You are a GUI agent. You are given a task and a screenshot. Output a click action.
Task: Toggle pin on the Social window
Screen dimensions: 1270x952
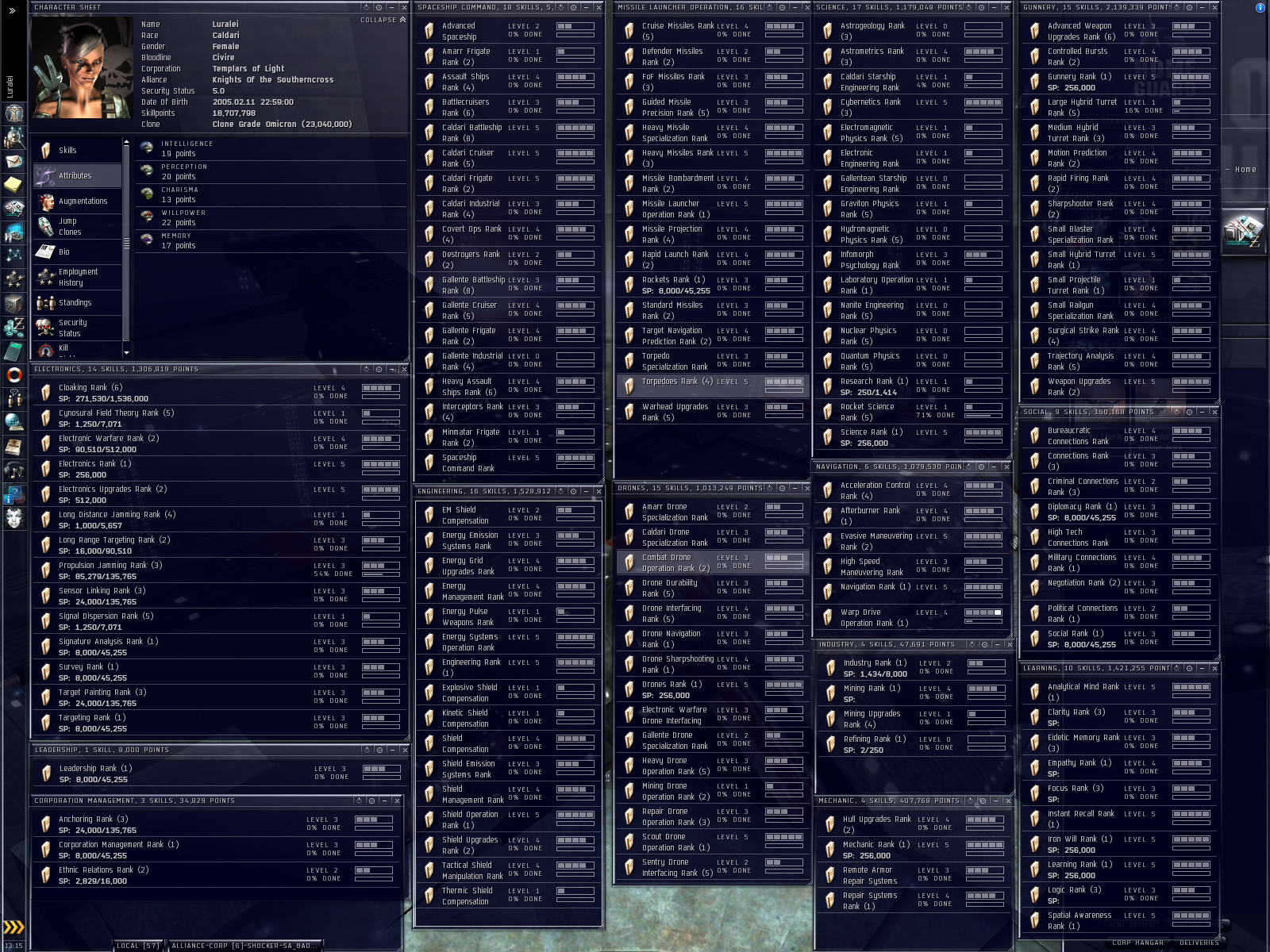1189,413
